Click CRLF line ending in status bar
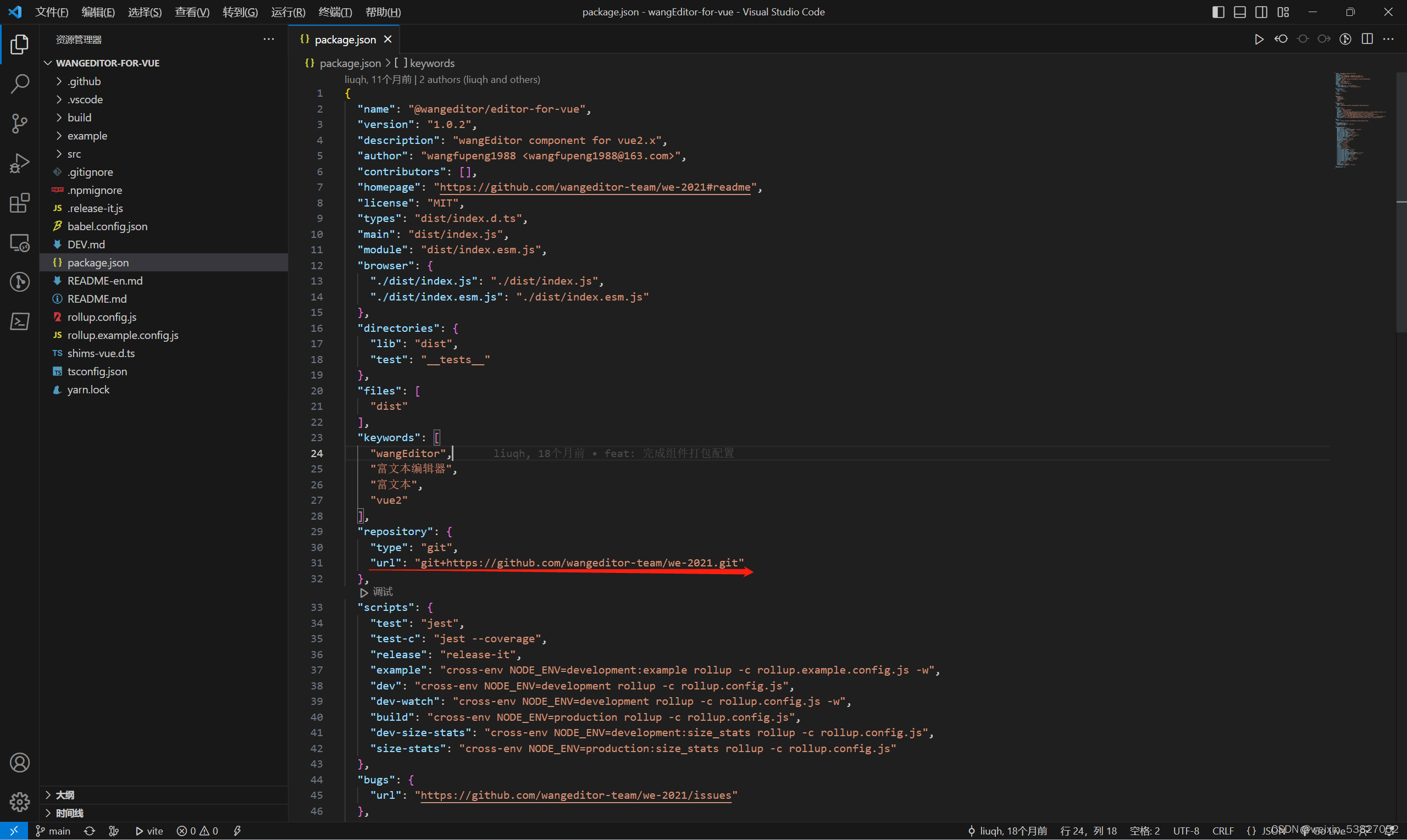The width and height of the screenshot is (1407, 840). pos(1222,830)
